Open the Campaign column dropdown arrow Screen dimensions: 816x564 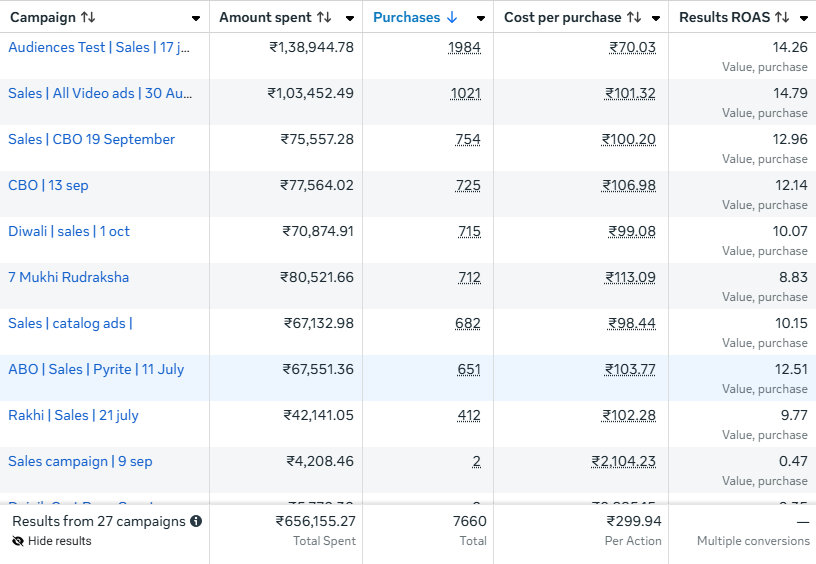(195, 18)
